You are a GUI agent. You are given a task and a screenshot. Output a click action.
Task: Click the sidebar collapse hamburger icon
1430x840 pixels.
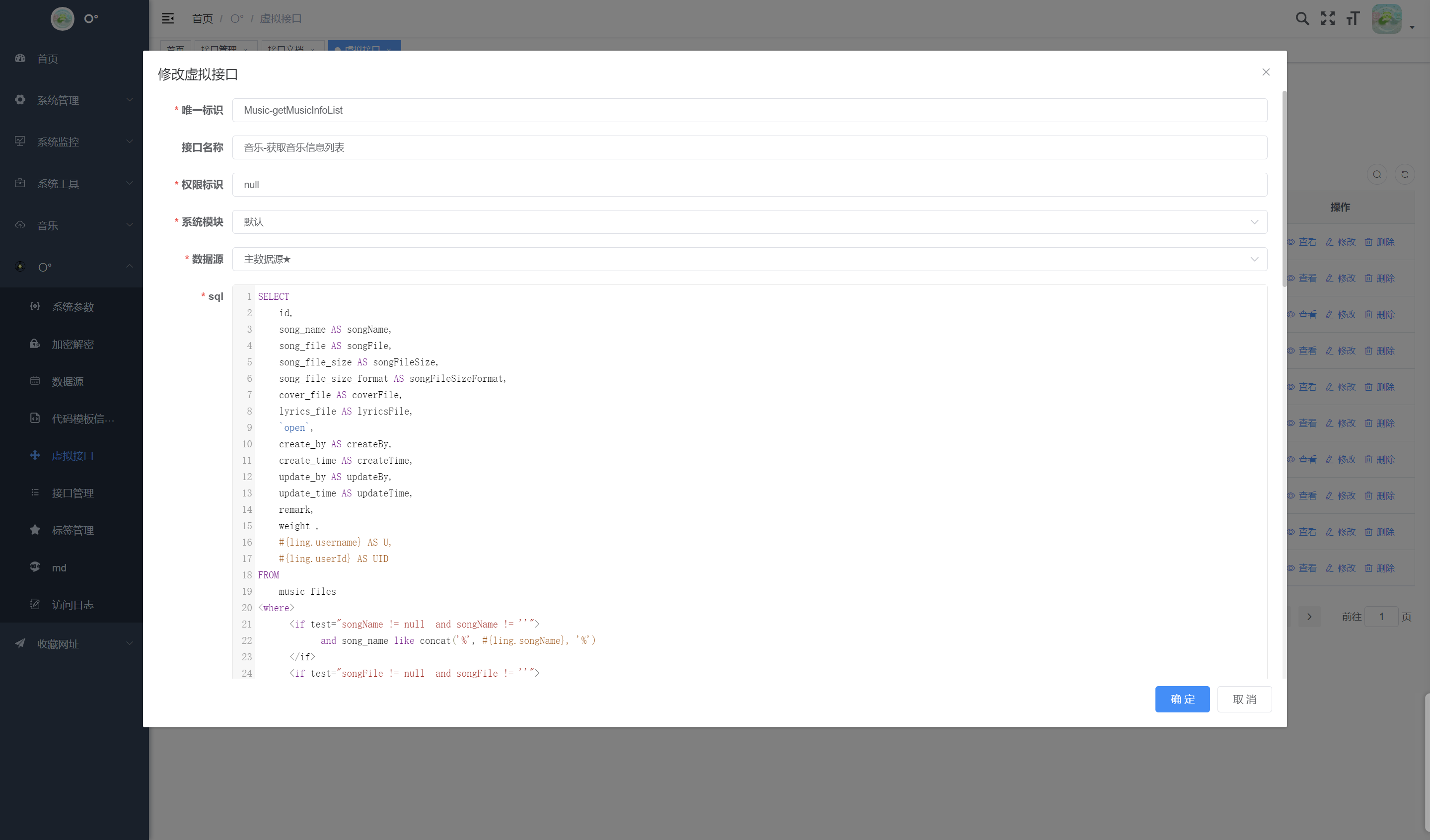(x=167, y=19)
